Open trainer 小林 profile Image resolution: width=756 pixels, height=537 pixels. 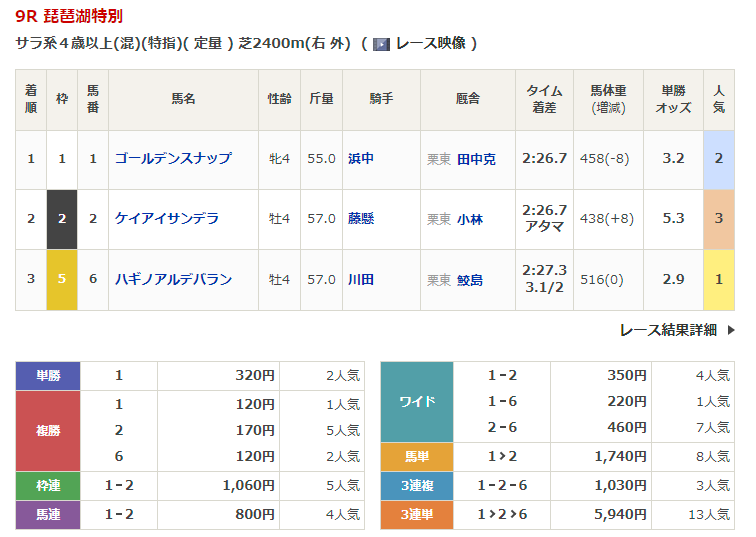470,219
